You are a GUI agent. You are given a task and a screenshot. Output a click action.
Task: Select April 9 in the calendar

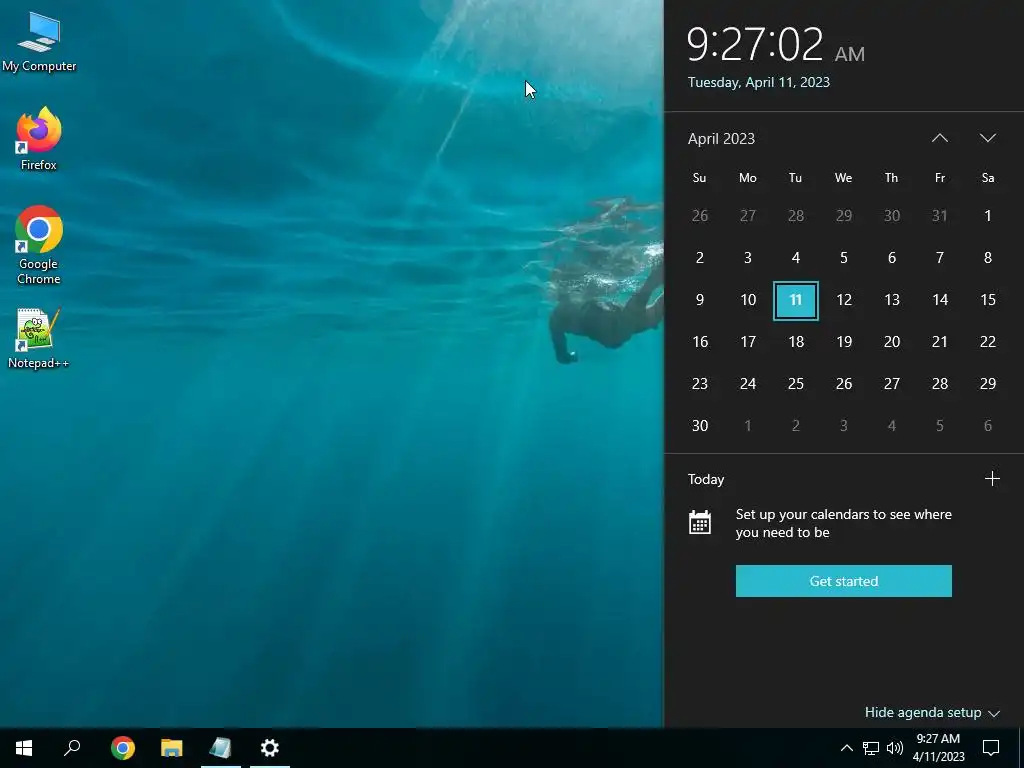click(x=699, y=300)
